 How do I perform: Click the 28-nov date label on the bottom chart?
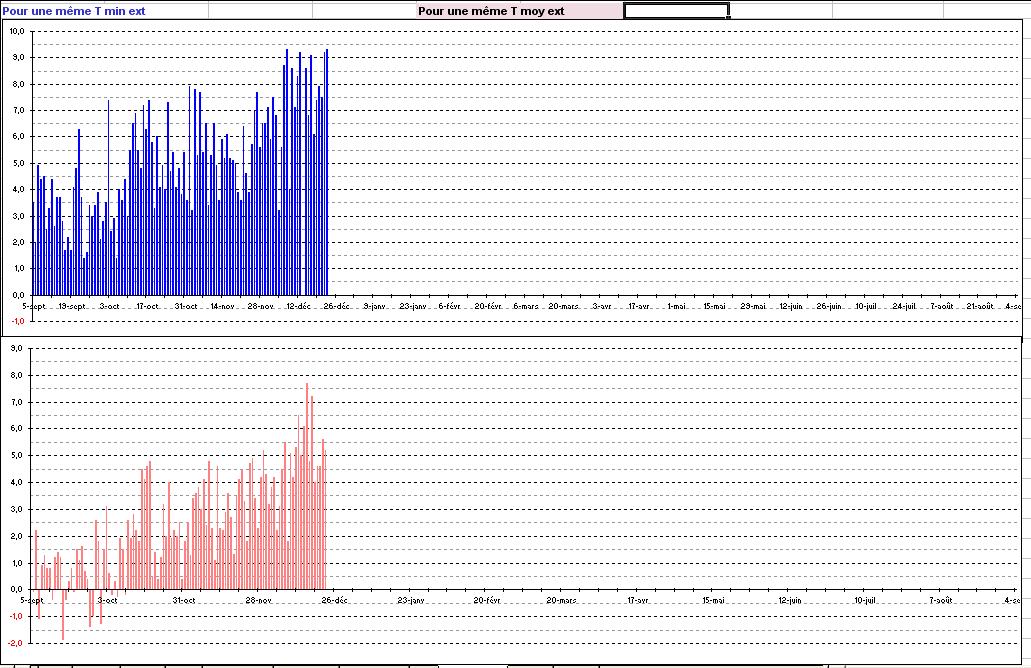coord(259,600)
